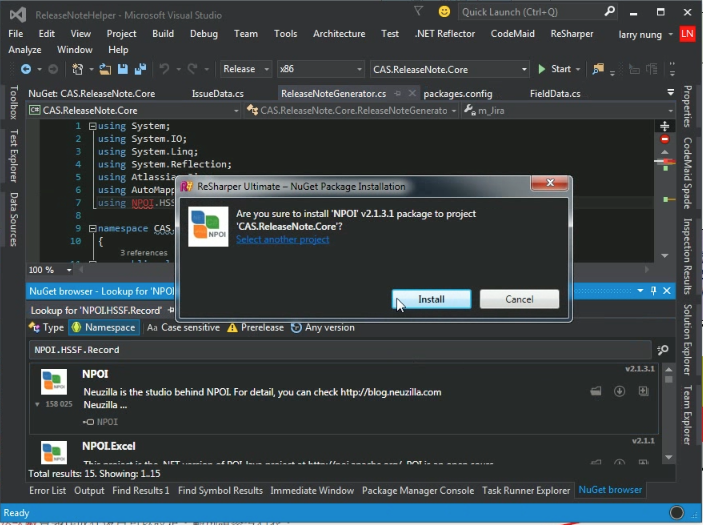Close the NuGet browser panel
The height and width of the screenshot is (525, 703).
click(x=667, y=291)
